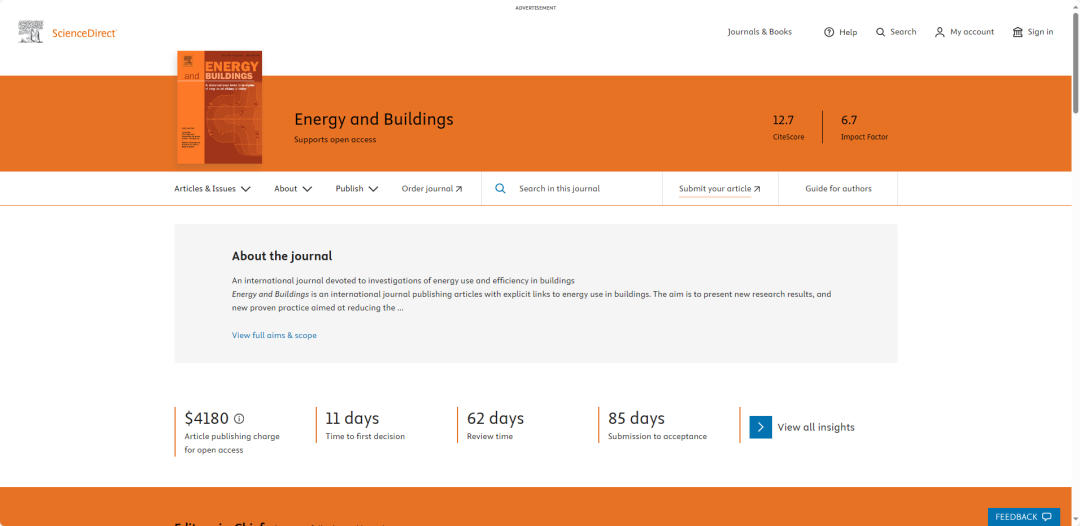The width and height of the screenshot is (1080, 526).
Task: Click the Supports open access text
Action: 335,140
